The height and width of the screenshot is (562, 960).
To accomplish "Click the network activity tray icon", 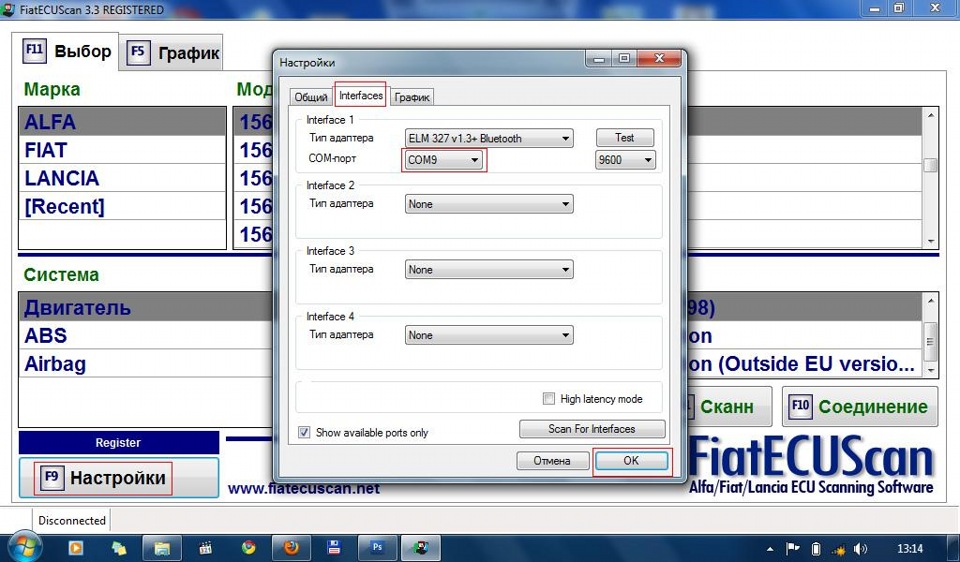I will (x=838, y=549).
